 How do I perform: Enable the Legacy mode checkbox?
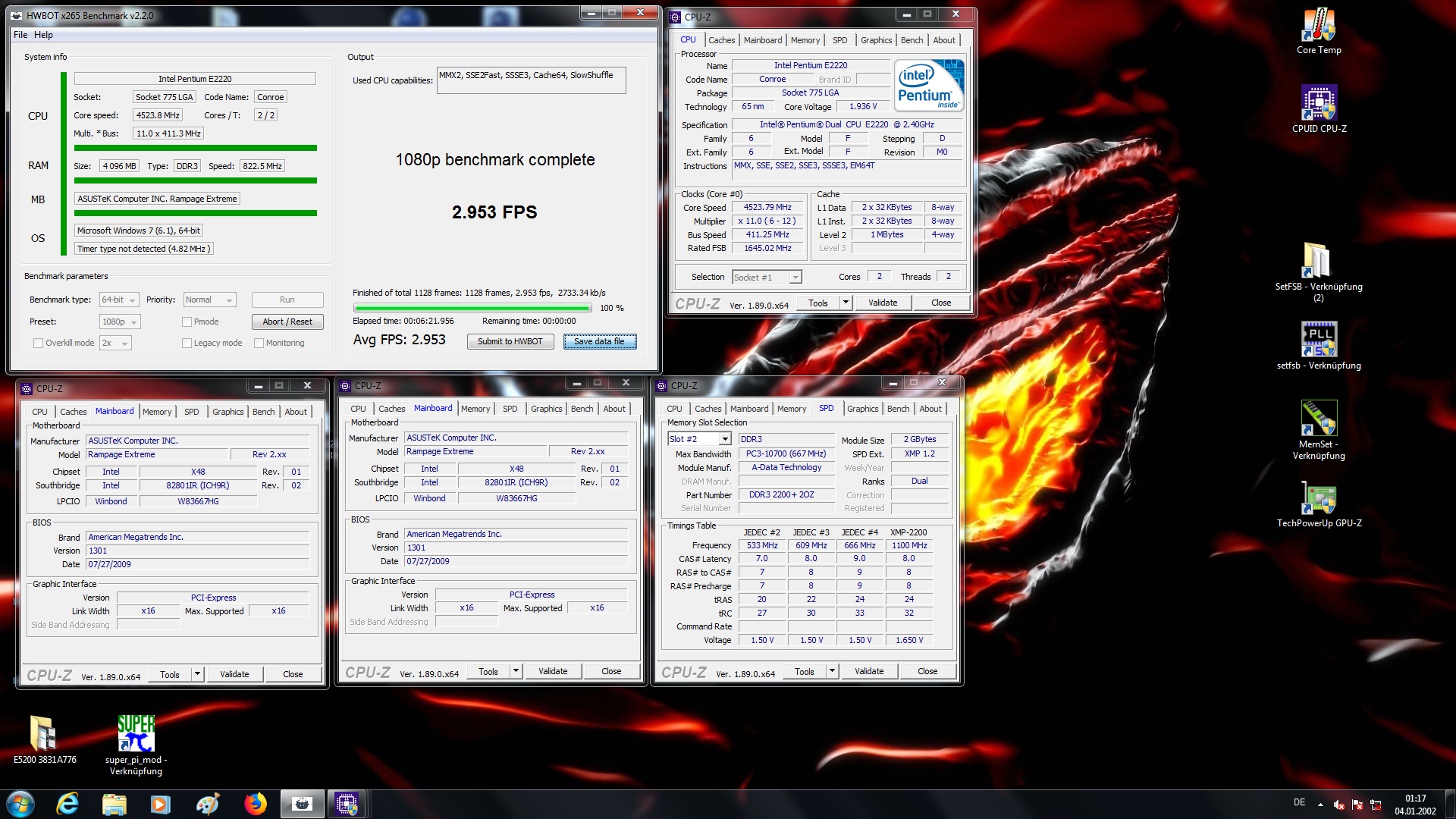click(x=187, y=343)
